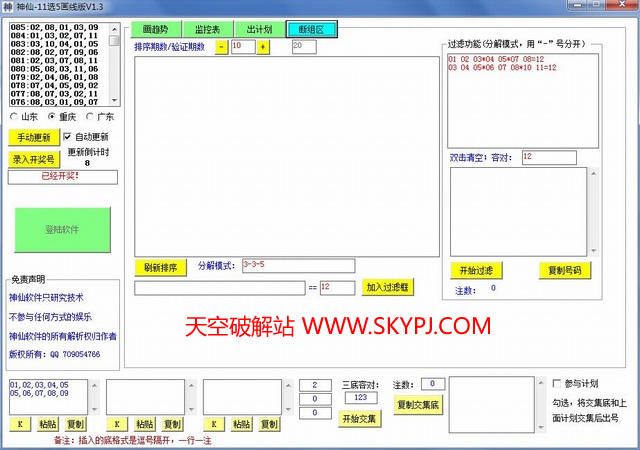
Task: Click 加入过滤框 to add the filter
Action: (x=386, y=287)
